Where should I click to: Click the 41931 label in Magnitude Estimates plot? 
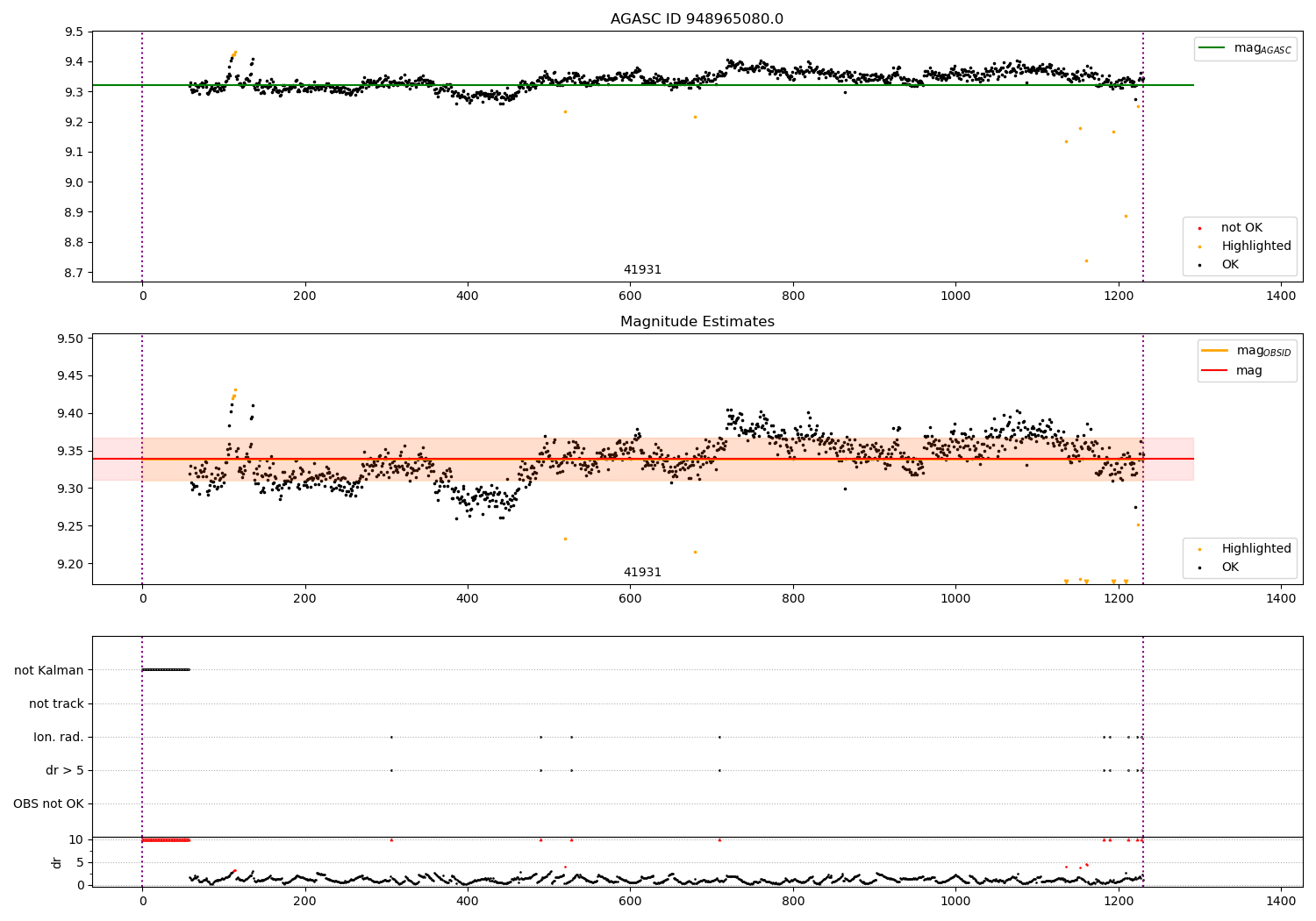tap(642, 573)
